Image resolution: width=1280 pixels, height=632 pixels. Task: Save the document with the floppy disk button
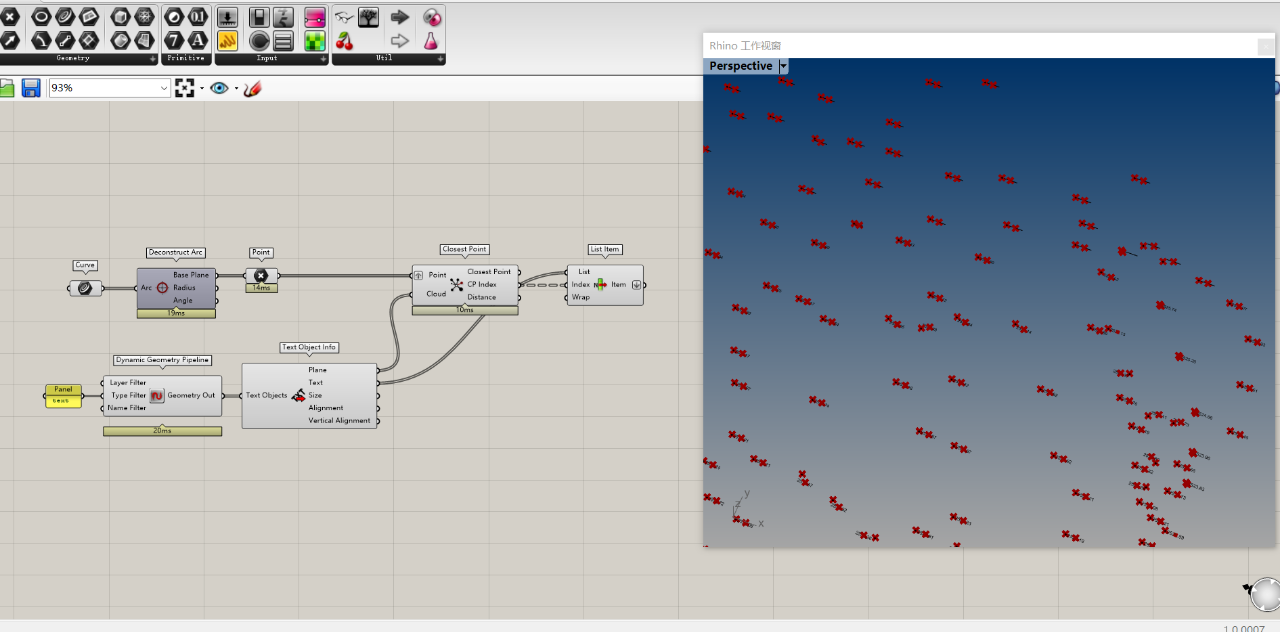click(x=31, y=88)
